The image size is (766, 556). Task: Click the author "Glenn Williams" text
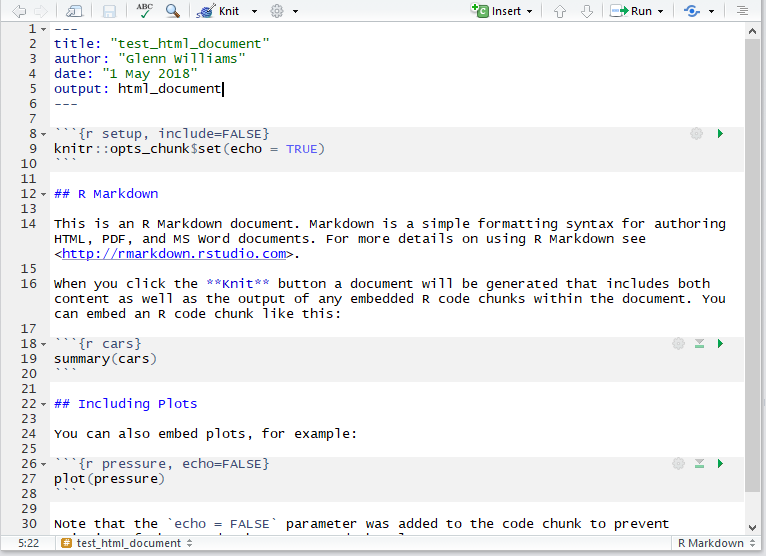(x=182, y=59)
